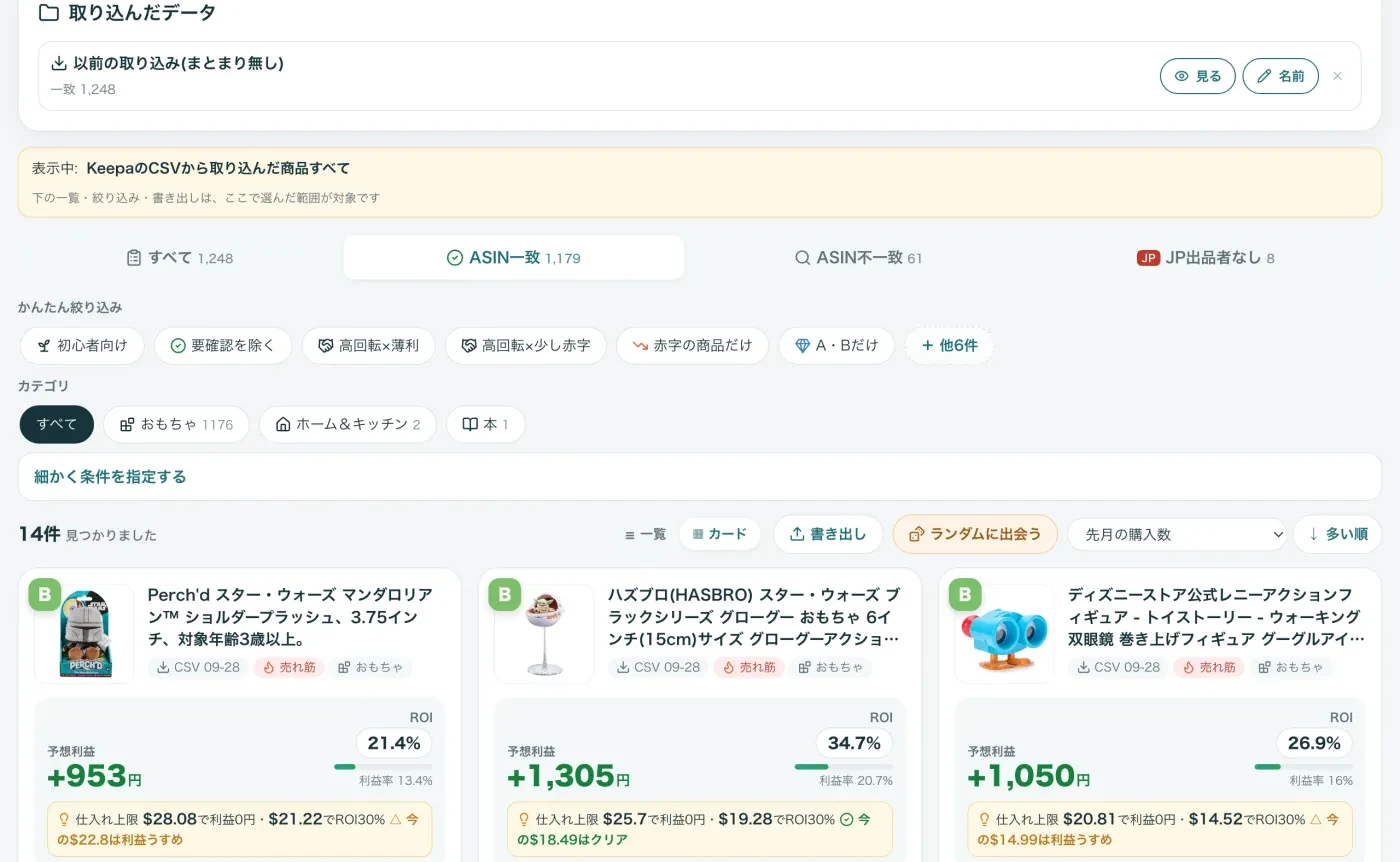The height and width of the screenshot is (862, 1400).
Task: Open the 先月の購入数 sort dropdown
Action: coord(1176,534)
